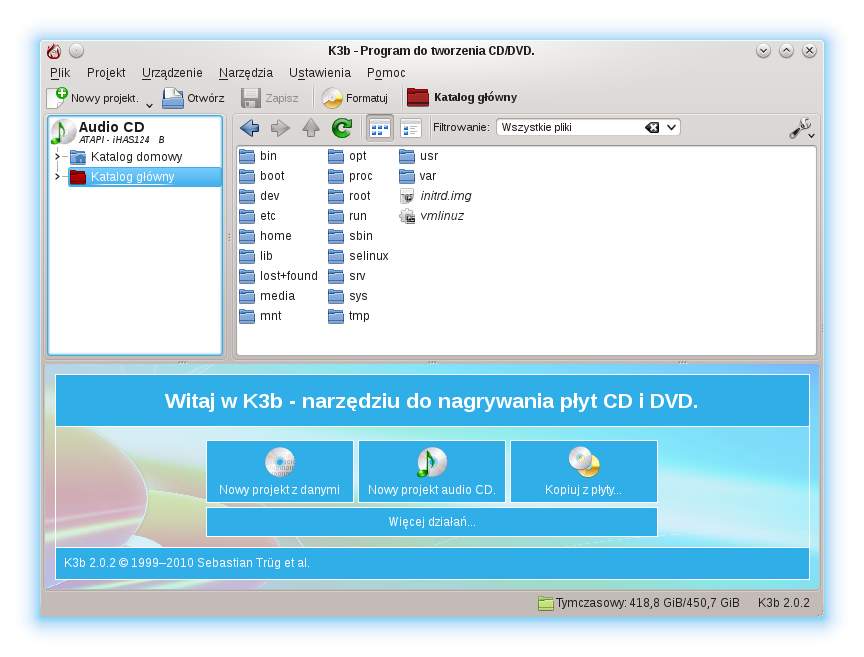
Task: Select the sbin folder
Action: 350,236
